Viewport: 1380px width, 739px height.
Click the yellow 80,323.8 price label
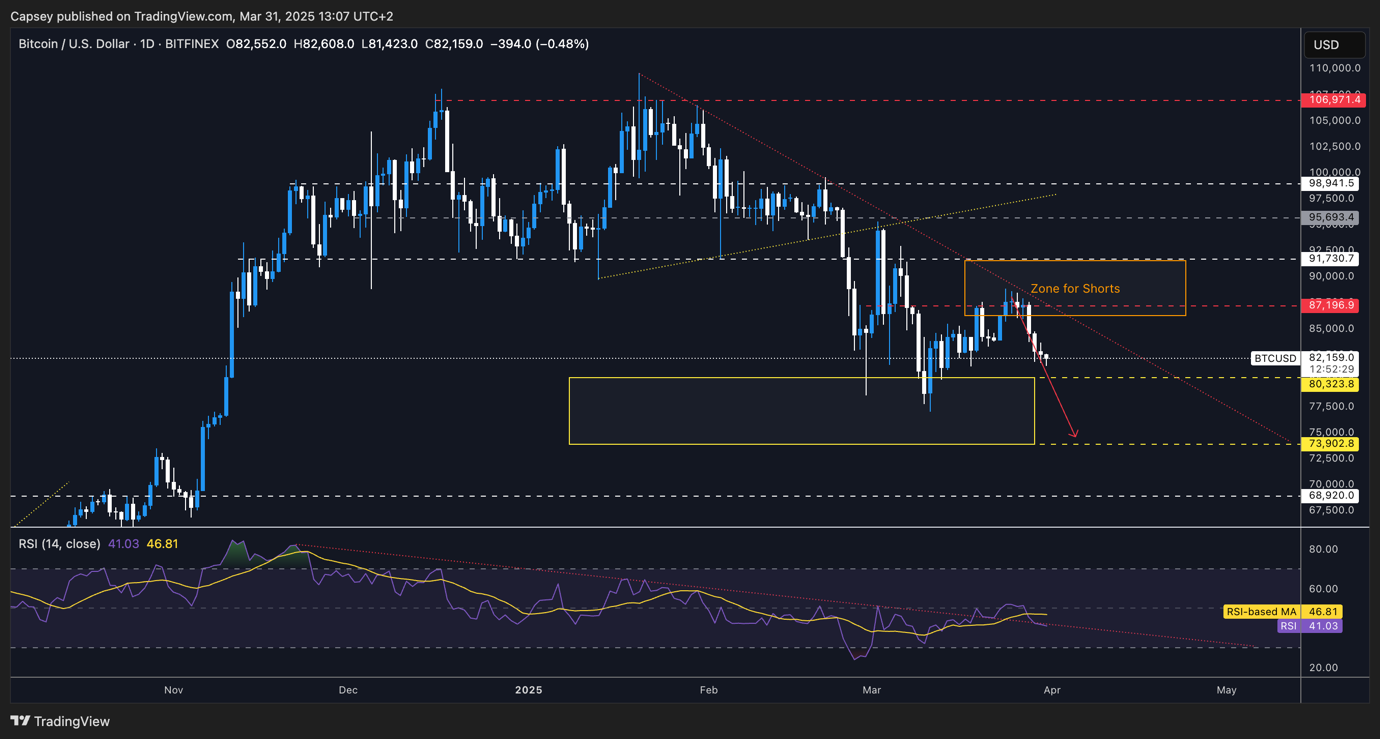[x=1331, y=384]
